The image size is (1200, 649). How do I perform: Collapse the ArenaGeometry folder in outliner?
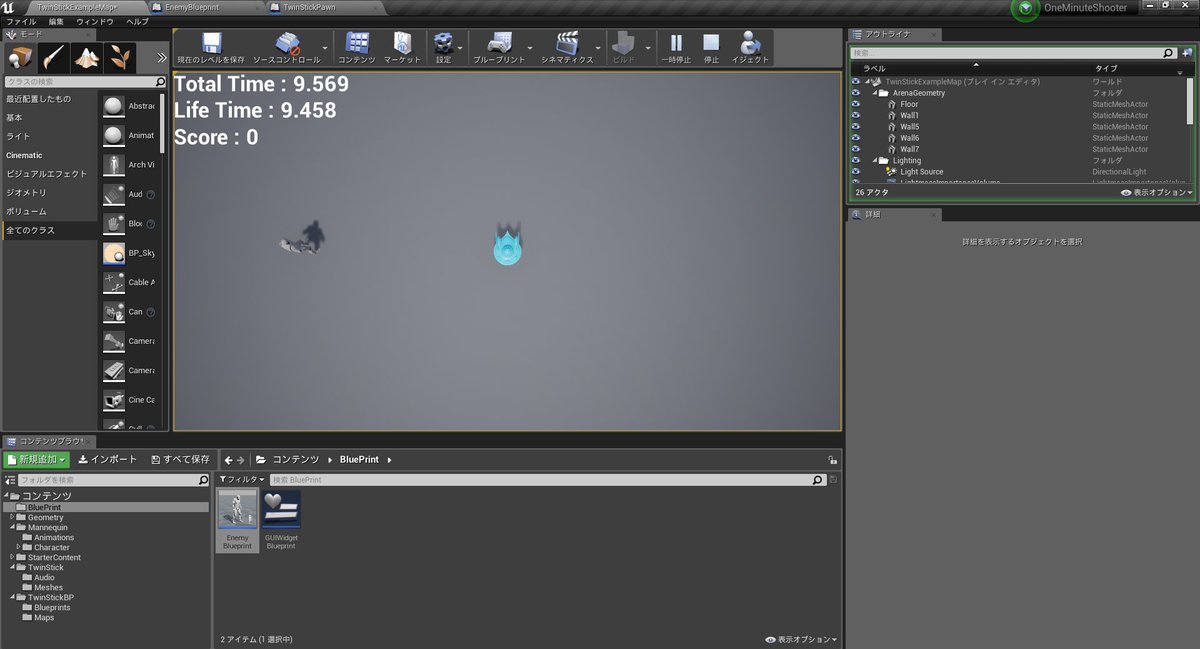(873, 93)
